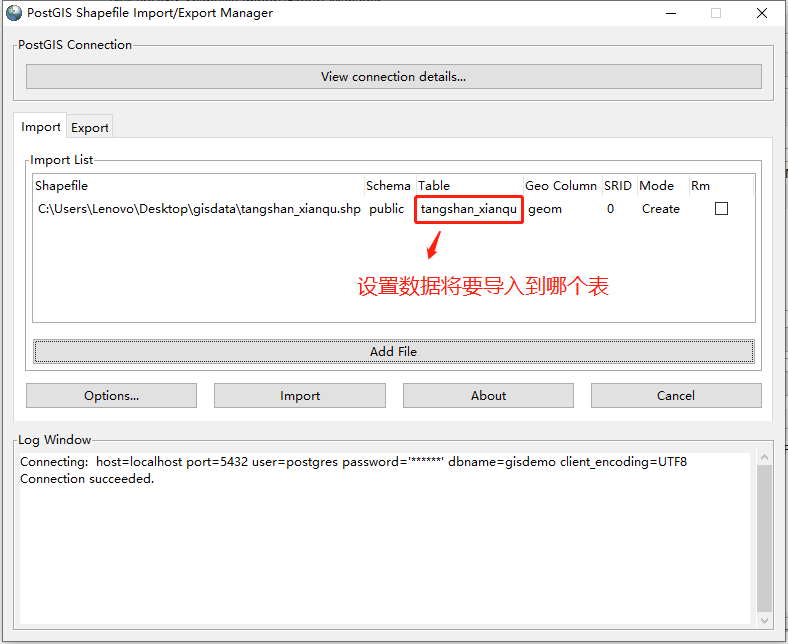
Task: Click the public schema cell
Action: click(386, 209)
